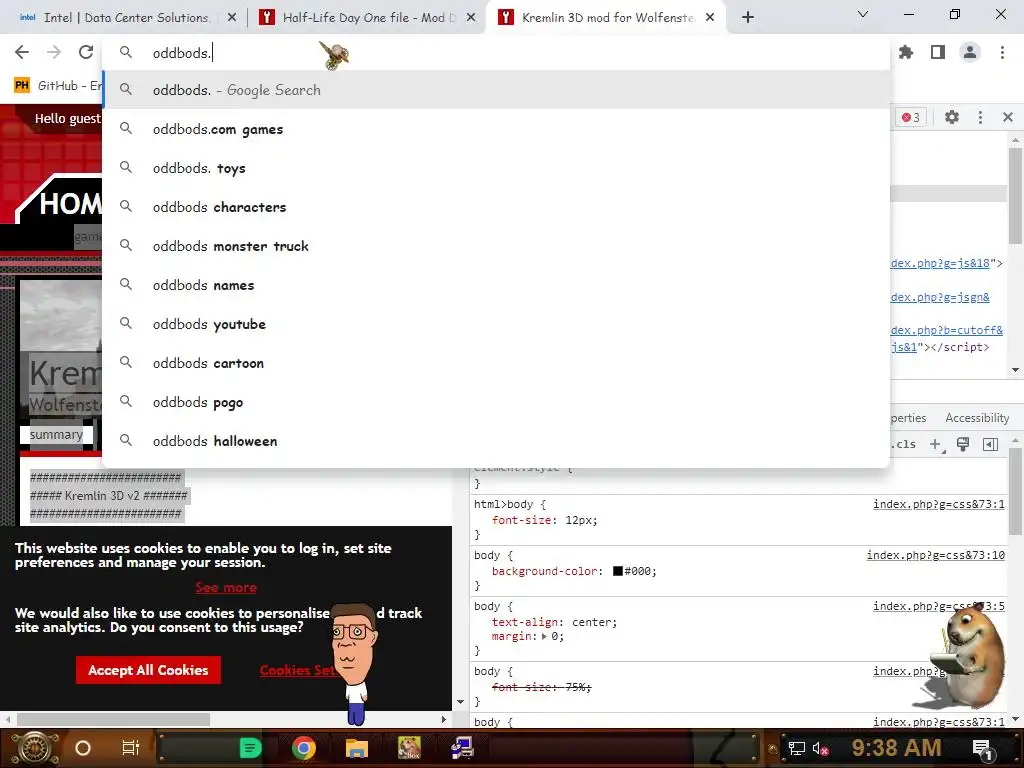This screenshot has height=768, width=1024.
Task: Open the cat-picture box app on taskbar
Action: click(x=409, y=748)
